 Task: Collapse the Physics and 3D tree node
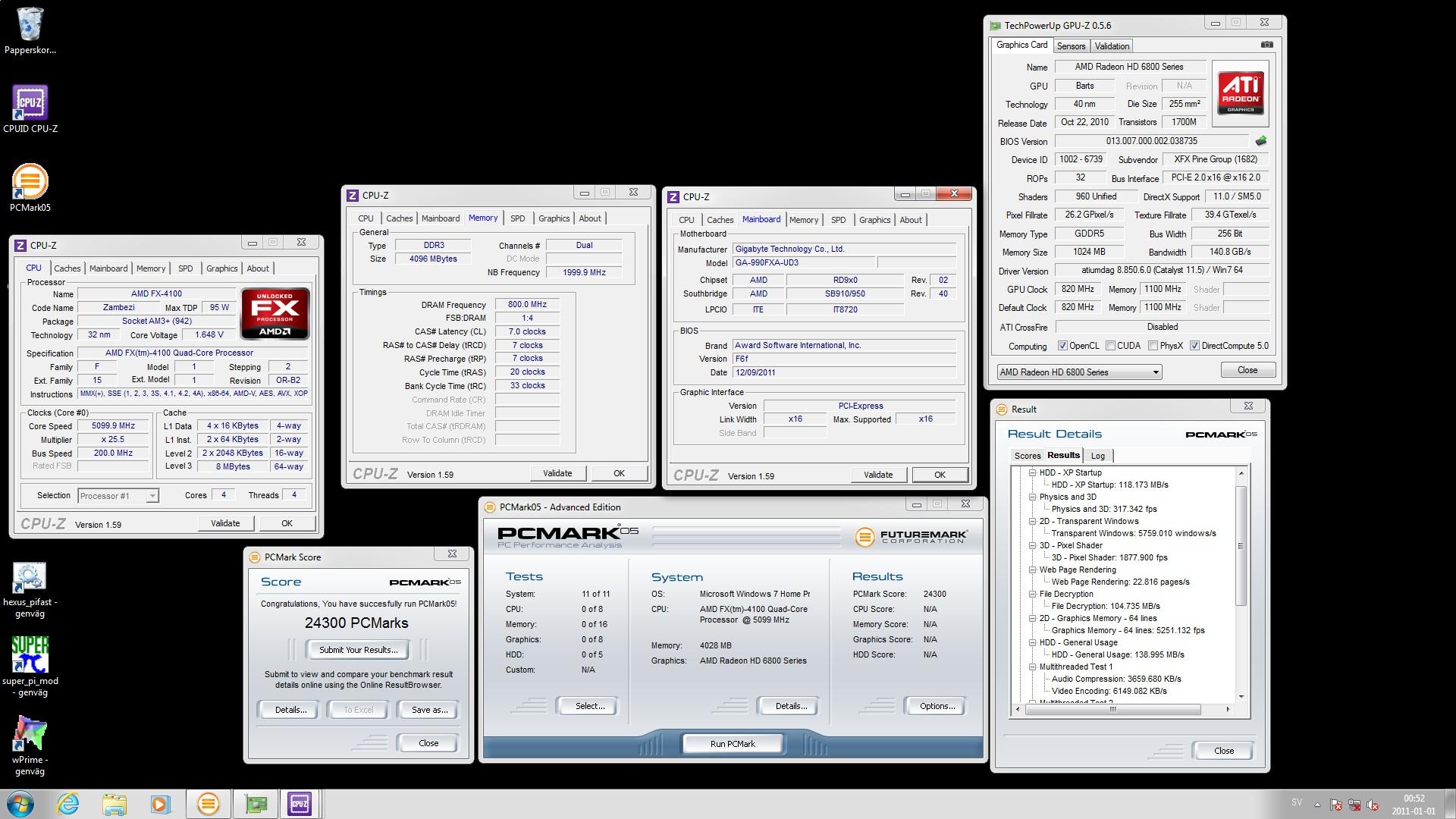point(1032,497)
